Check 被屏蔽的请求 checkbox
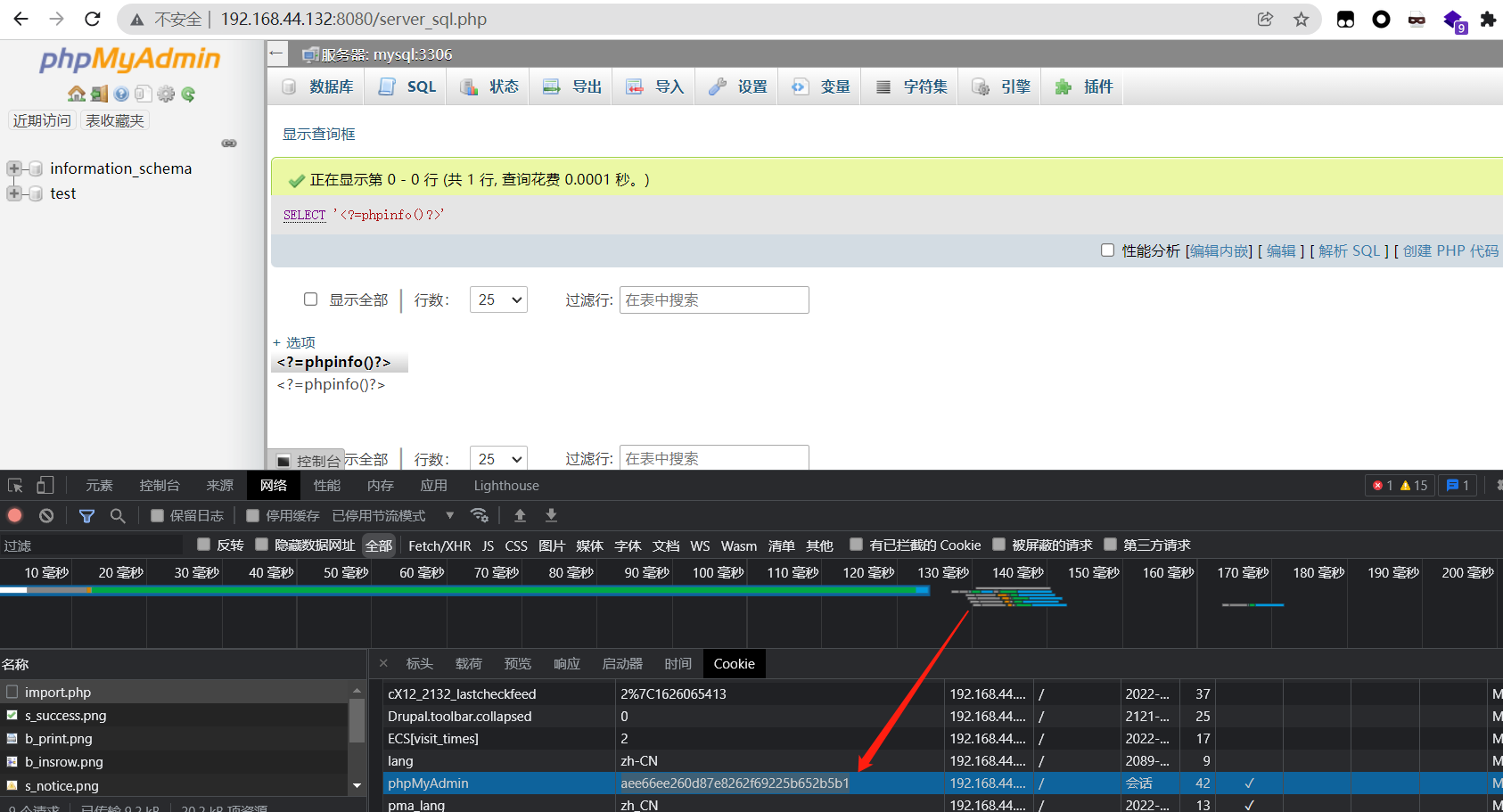This screenshot has width=1503, height=812. 998,544
